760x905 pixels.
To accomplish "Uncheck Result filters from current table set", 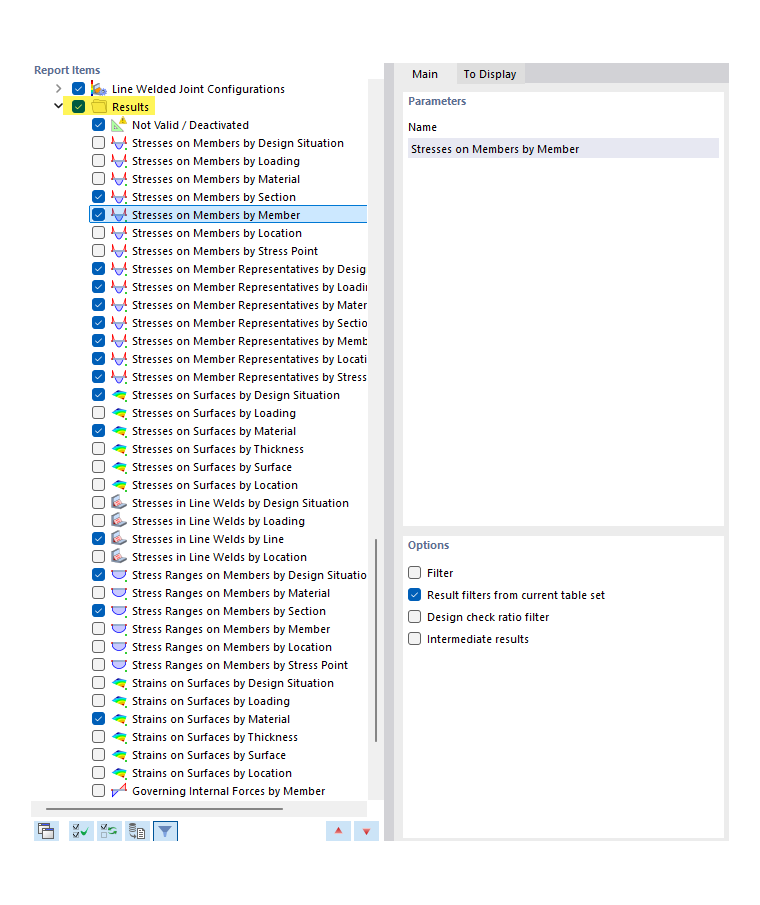I will tap(414, 594).
